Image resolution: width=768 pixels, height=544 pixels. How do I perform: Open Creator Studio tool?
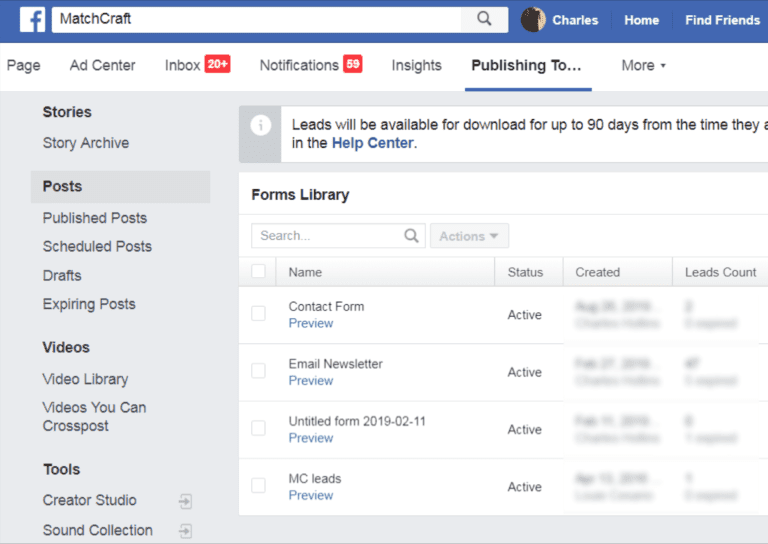click(x=89, y=500)
